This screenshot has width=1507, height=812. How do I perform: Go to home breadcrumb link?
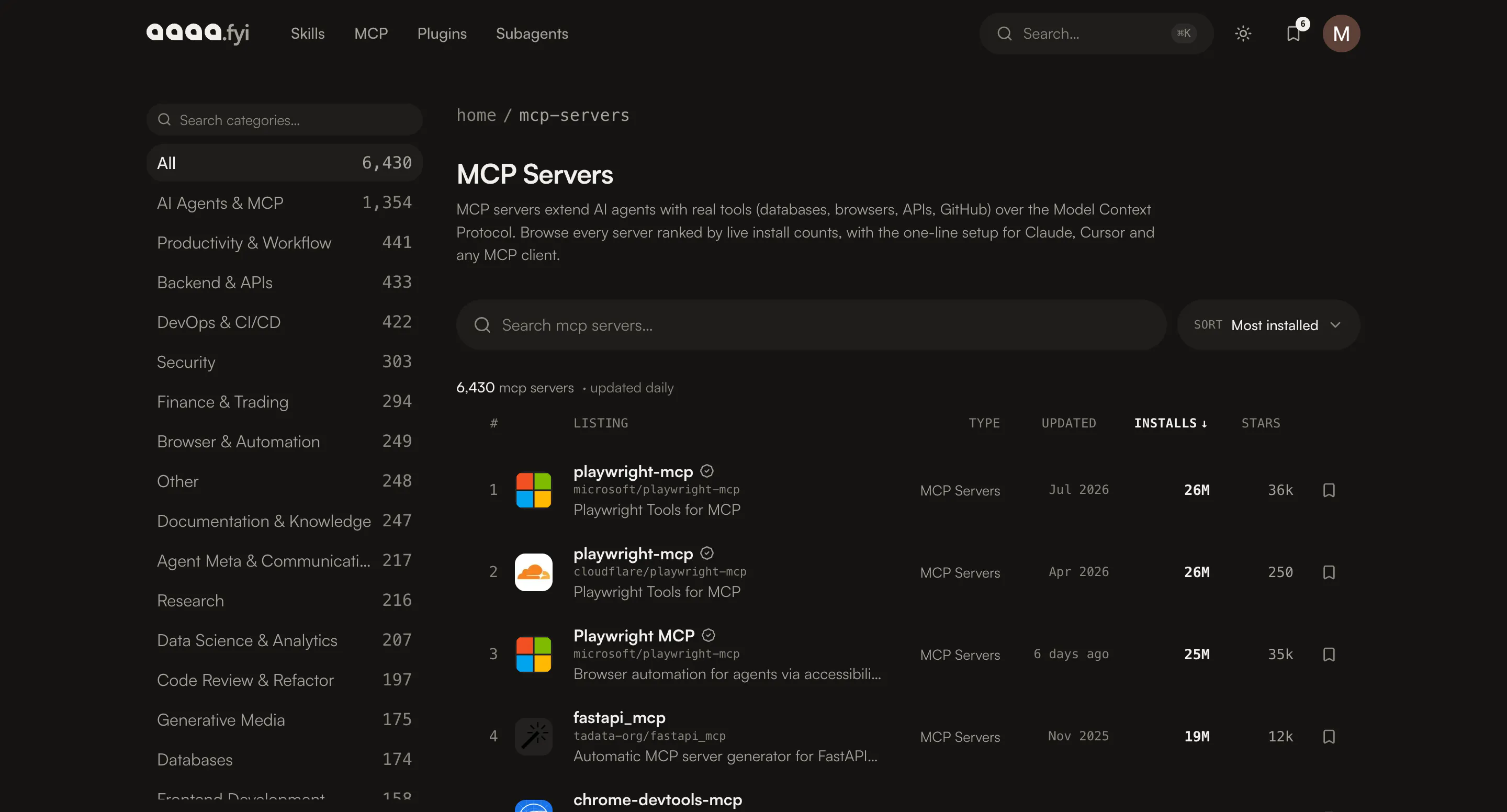tap(476, 115)
